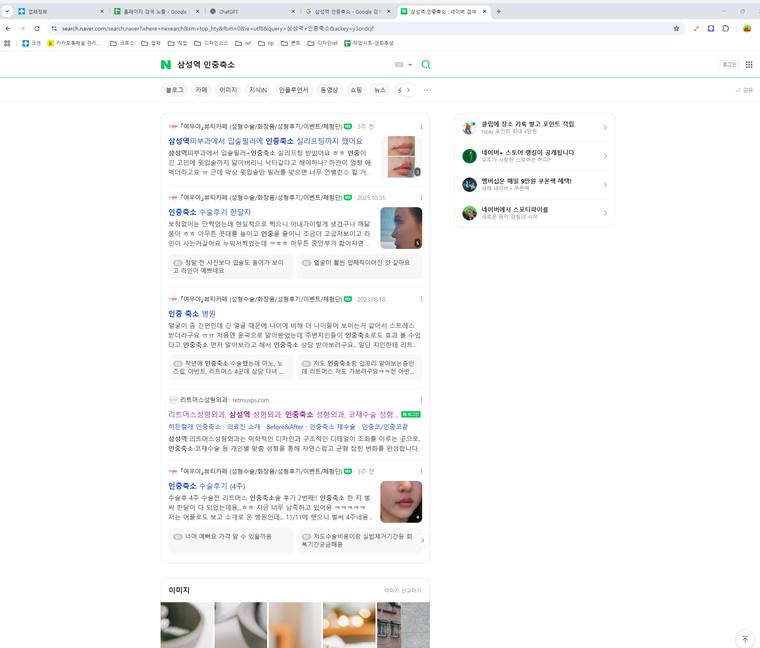The width and height of the screenshot is (760, 648).
Task: Open the bookmarks bar apps grid
Action: (x=7, y=43)
